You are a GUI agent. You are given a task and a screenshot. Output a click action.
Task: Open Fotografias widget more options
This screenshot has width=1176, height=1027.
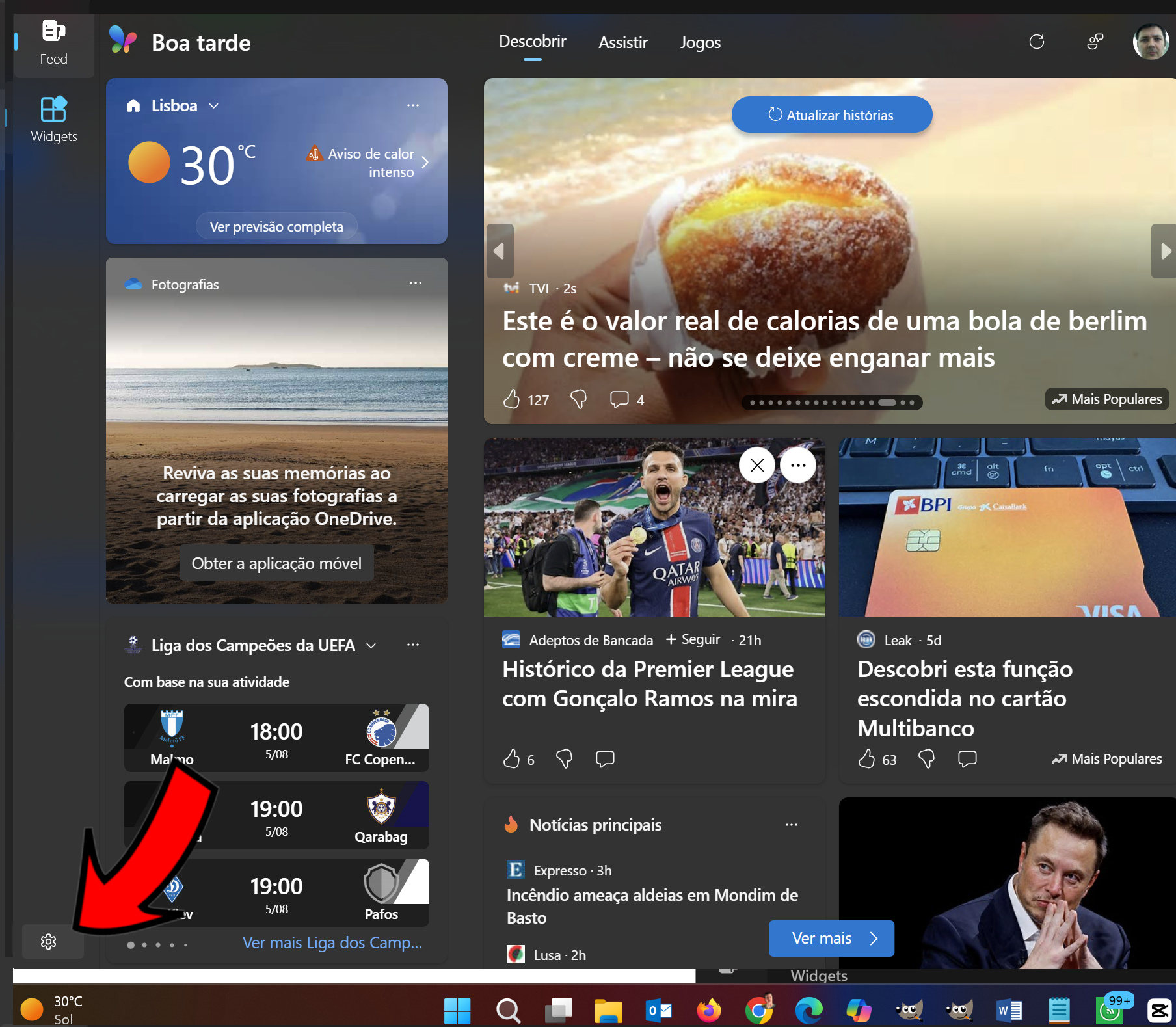[416, 283]
